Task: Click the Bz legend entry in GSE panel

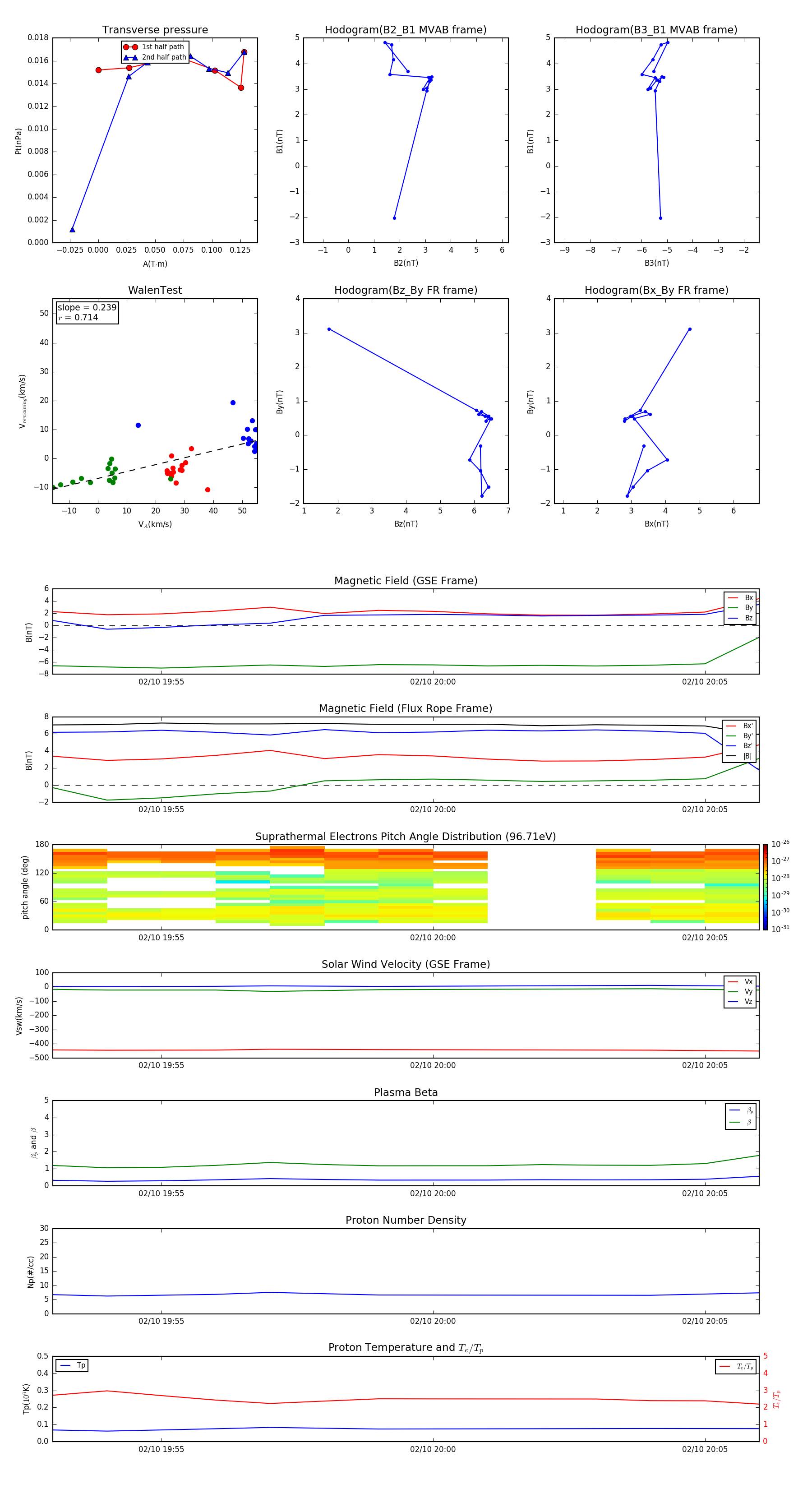Action: click(740, 618)
